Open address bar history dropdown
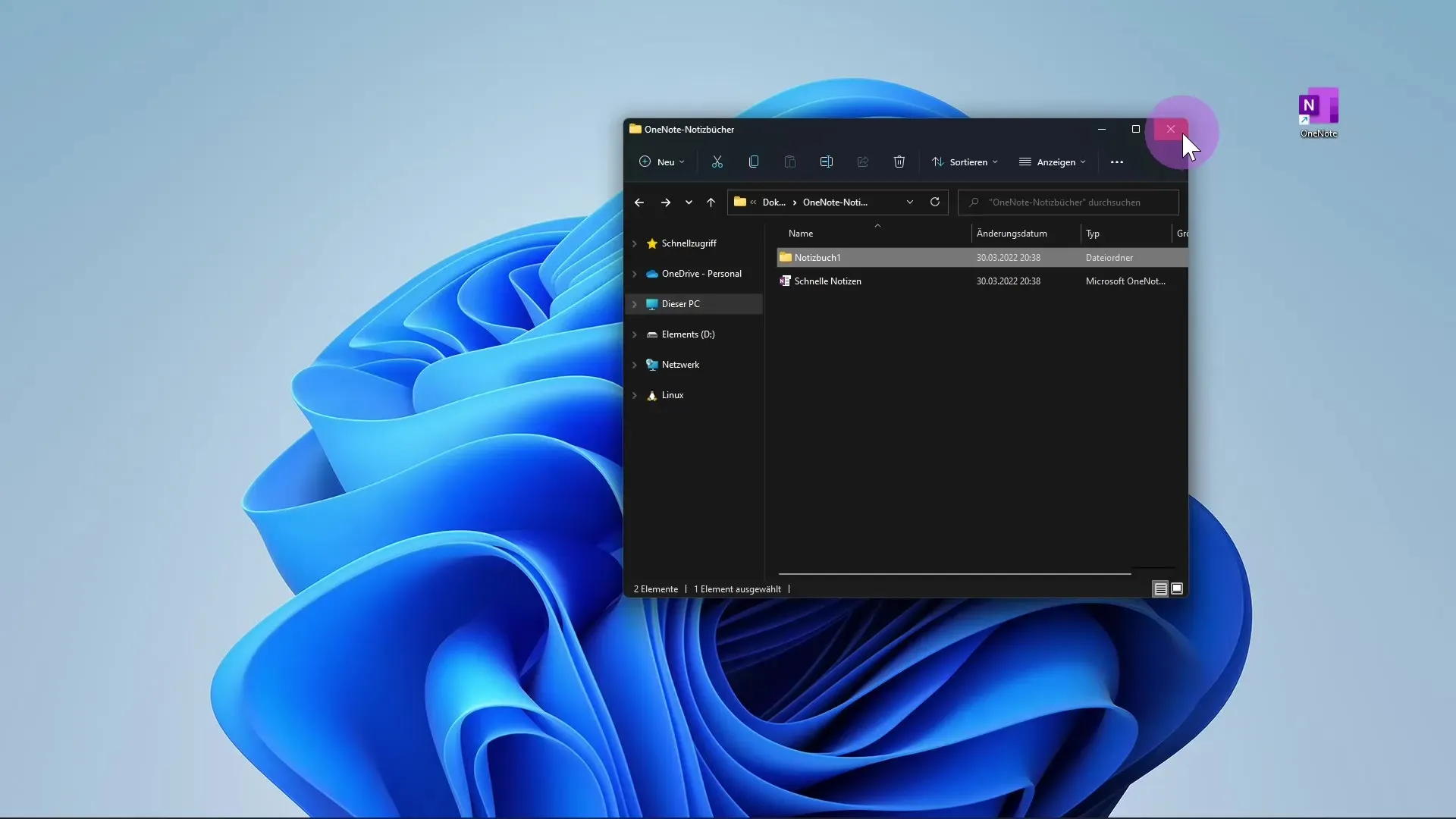The width and height of the screenshot is (1456, 819). click(910, 202)
